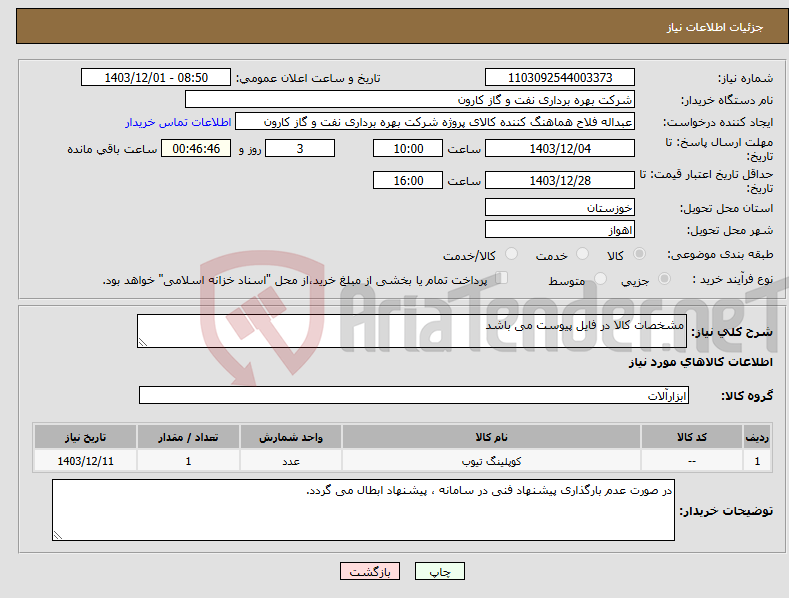The width and height of the screenshot is (789, 598).
Task: Select the متوسط purchase type radio
Action: click(600, 278)
